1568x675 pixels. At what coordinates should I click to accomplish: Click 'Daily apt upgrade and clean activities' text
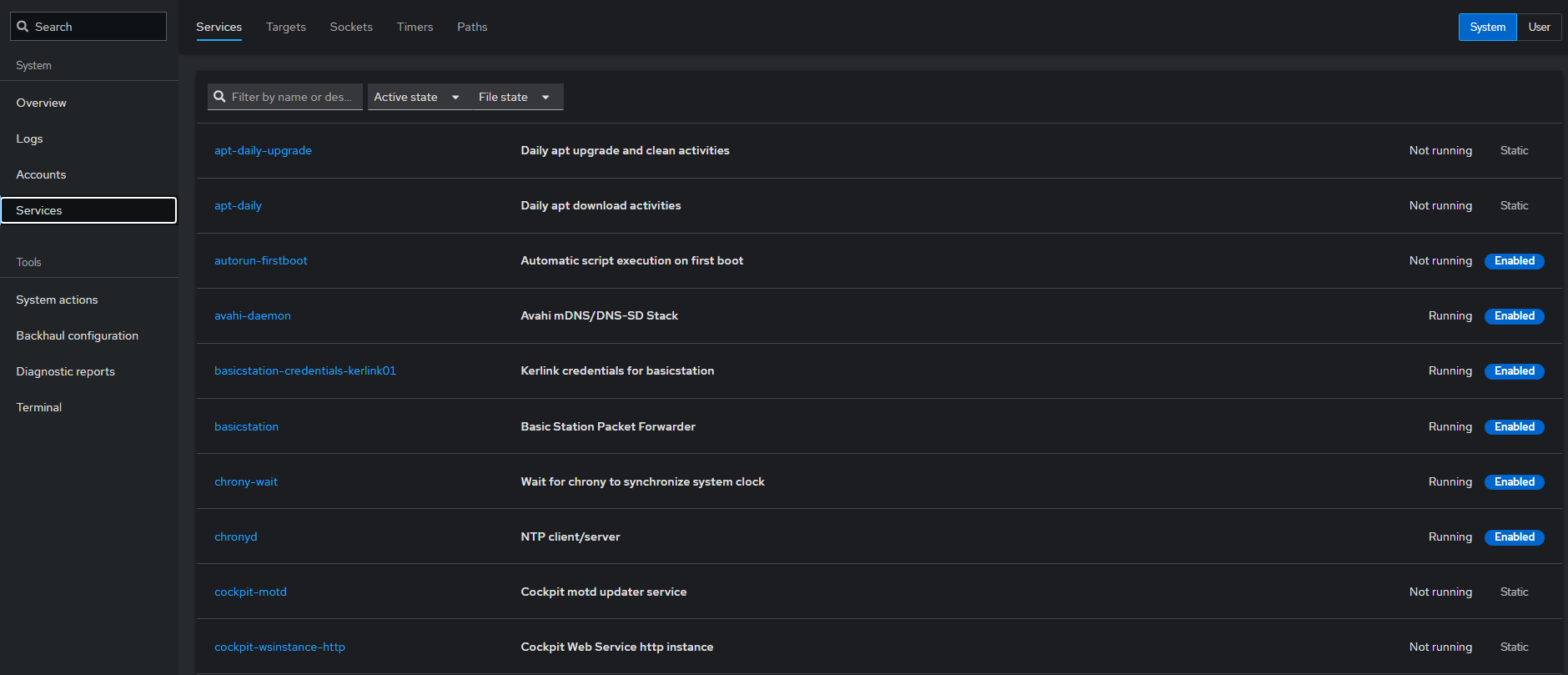click(625, 150)
